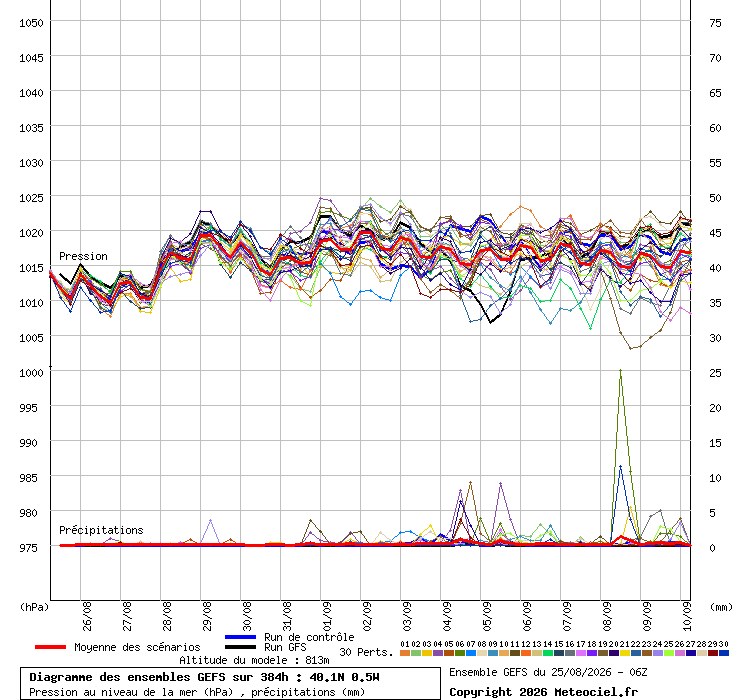Click the perturbation 24 lavender swatch
Viewport: 740px width, 700px height.
657,653
